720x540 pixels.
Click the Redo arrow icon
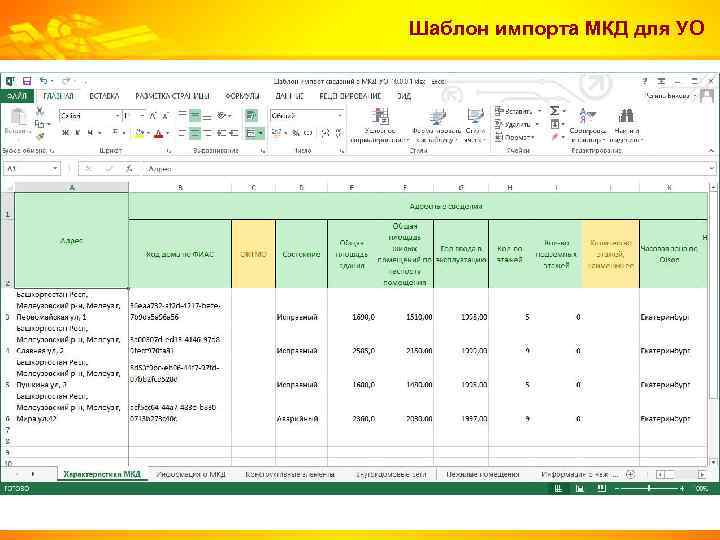(67, 81)
